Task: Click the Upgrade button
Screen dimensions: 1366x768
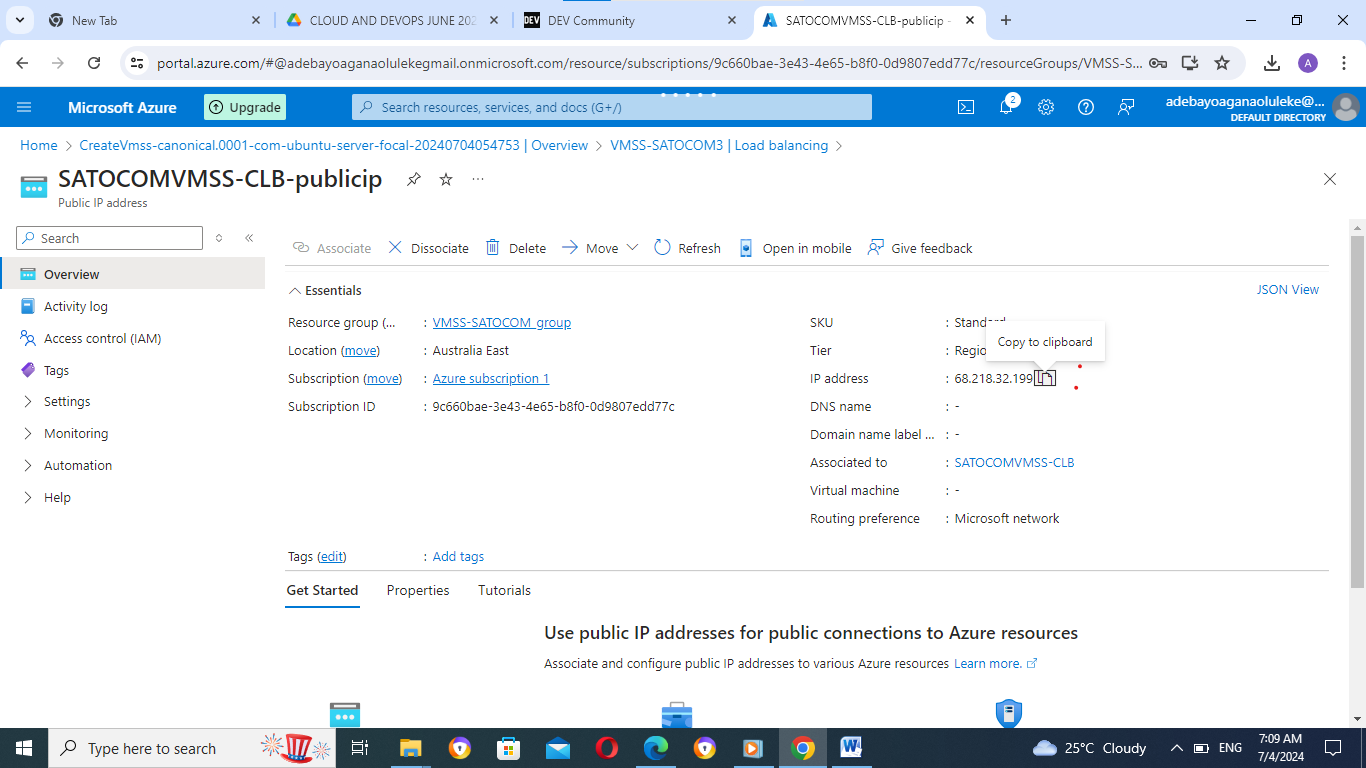Action: click(x=245, y=107)
